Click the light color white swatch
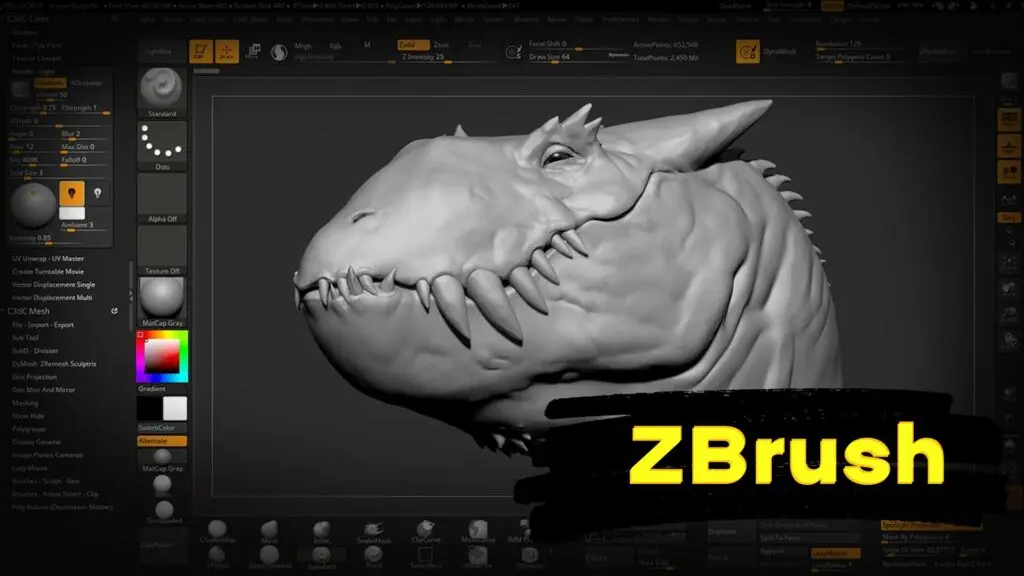The width and height of the screenshot is (1024, 576). click(72, 214)
